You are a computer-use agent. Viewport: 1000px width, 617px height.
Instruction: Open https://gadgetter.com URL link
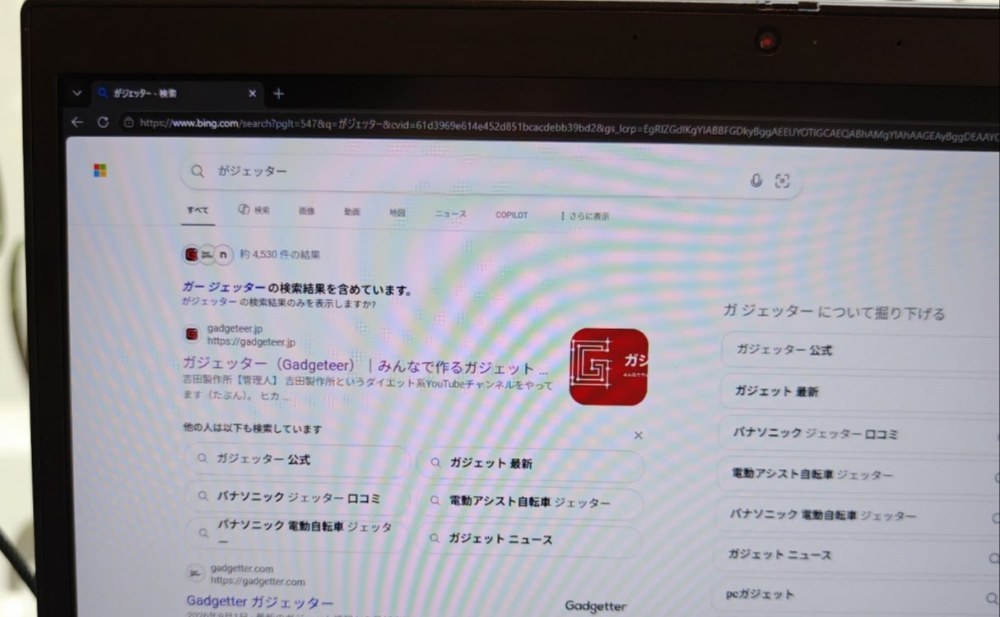click(x=258, y=582)
